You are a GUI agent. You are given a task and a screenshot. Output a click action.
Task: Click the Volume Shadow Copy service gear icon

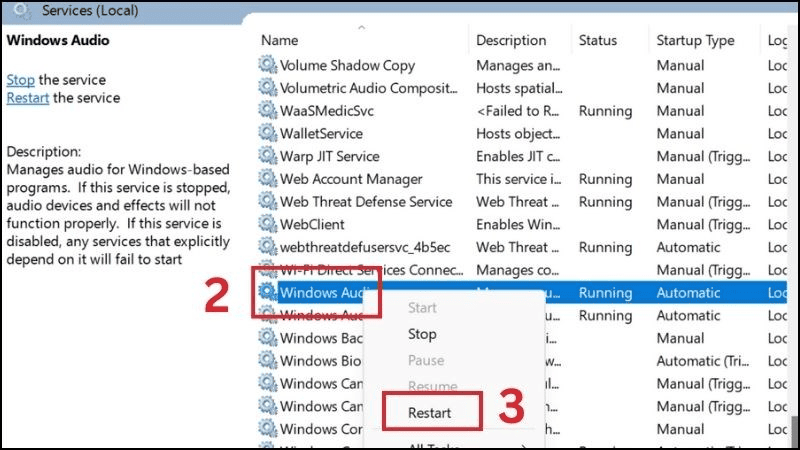coord(268,65)
